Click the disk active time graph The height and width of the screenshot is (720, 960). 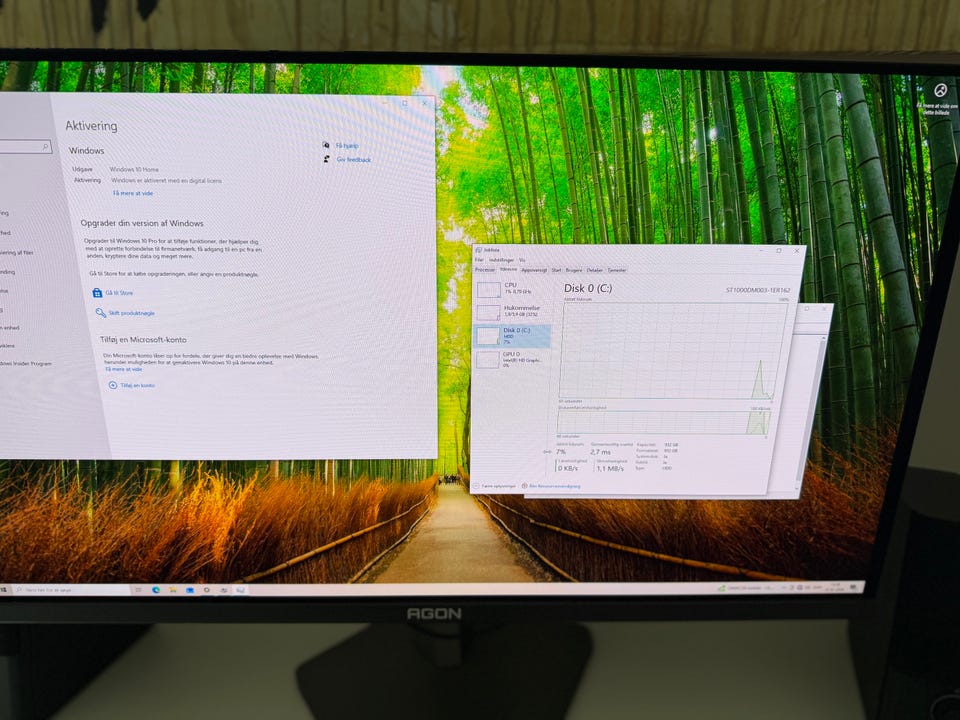click(672, 351)
